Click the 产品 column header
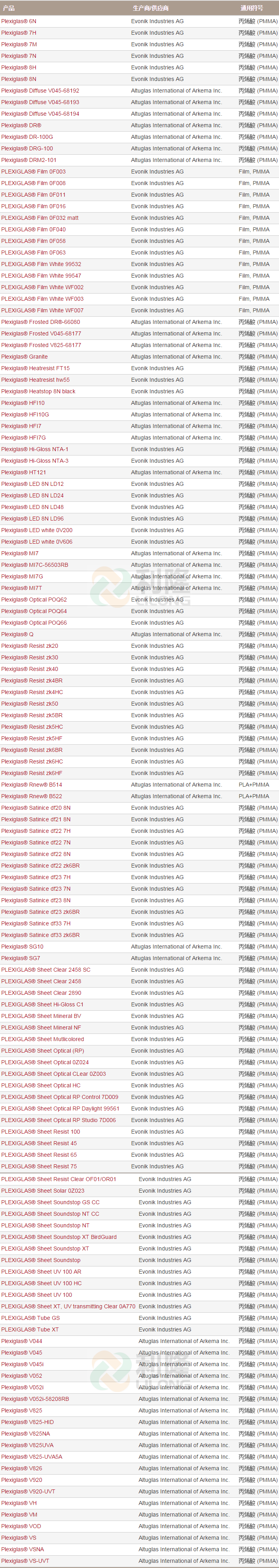This screenshot has height=1568, width=279. pyautogui.click(x=8, y=8)
